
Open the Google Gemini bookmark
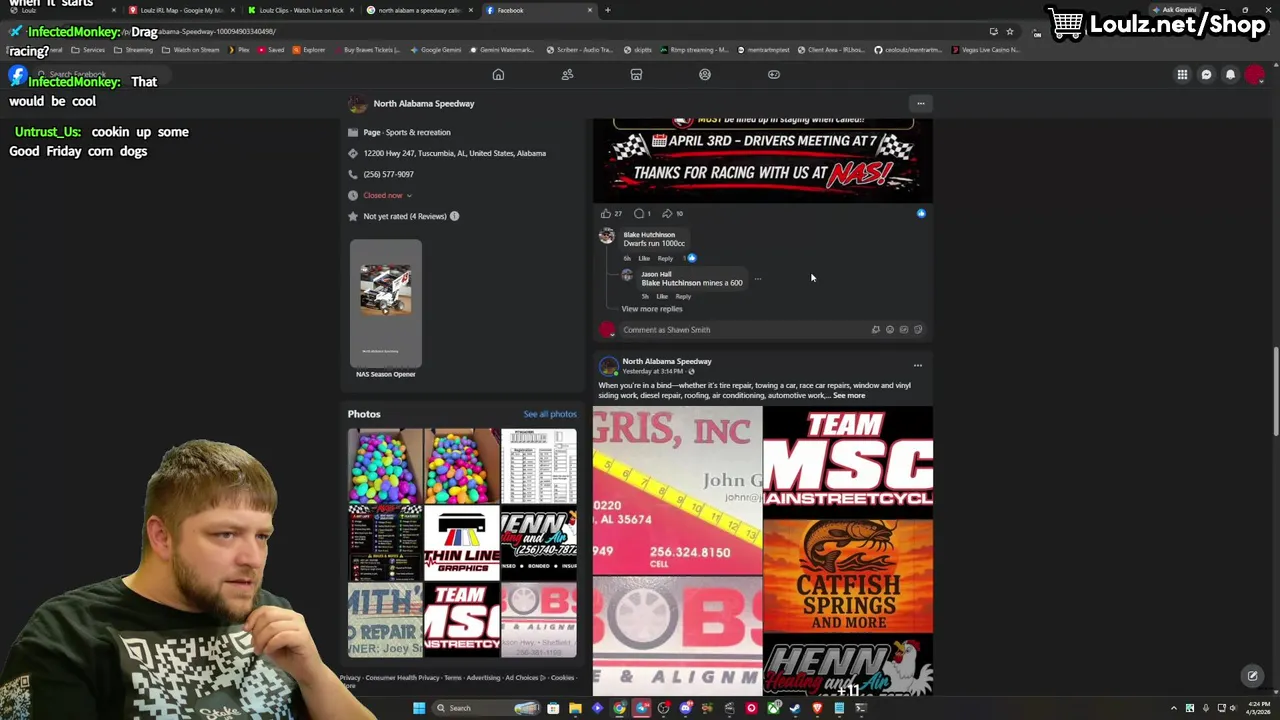click(435, 50)
